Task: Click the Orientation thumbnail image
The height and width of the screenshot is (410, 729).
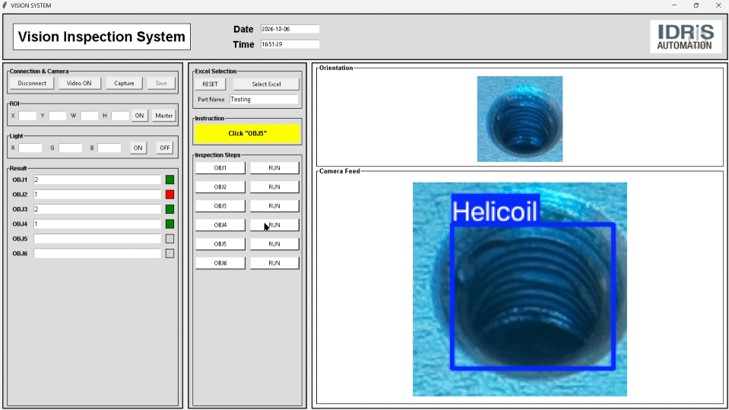Action: (x=520, y=119)
